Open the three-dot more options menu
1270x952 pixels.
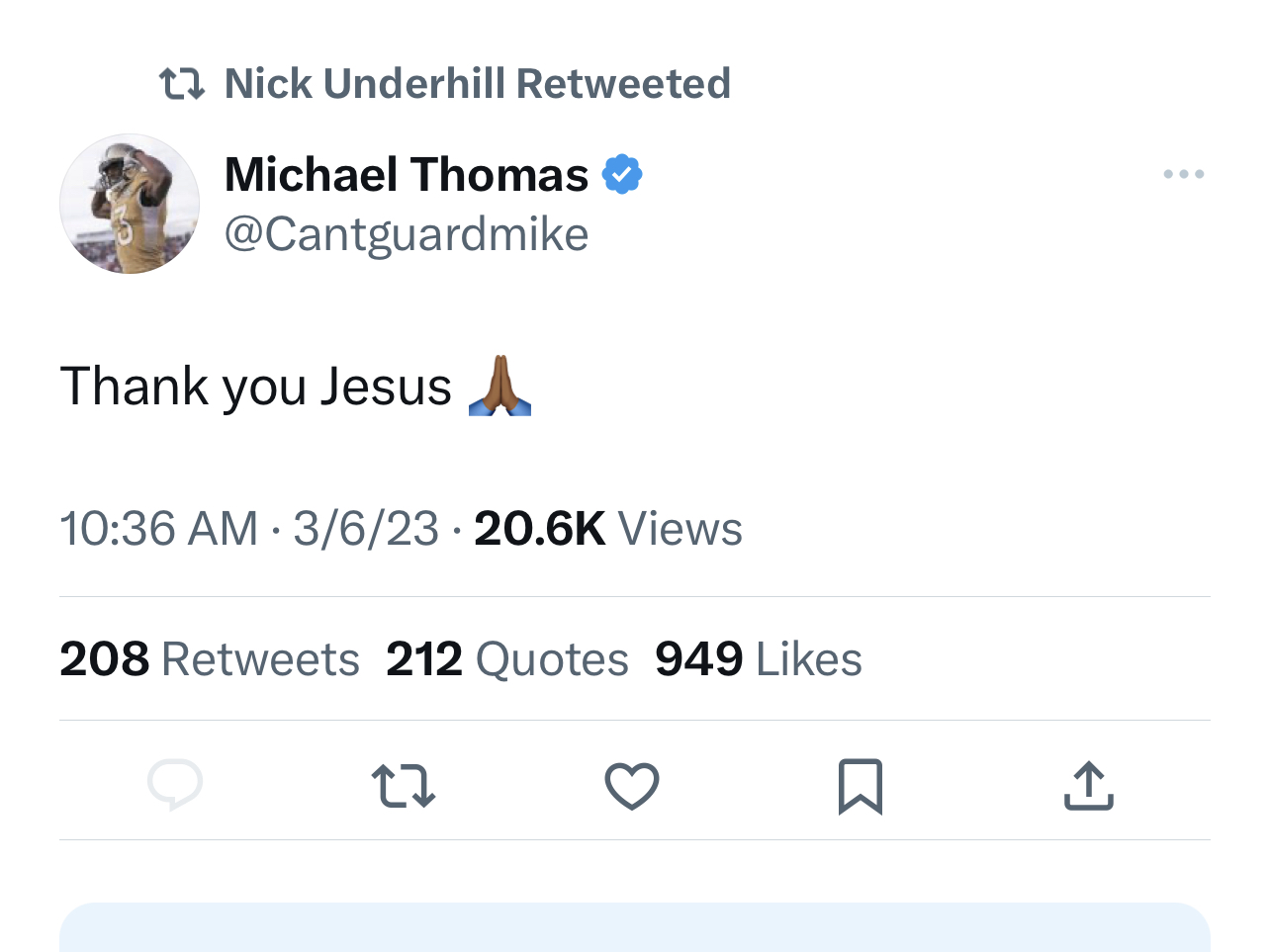1183,174
